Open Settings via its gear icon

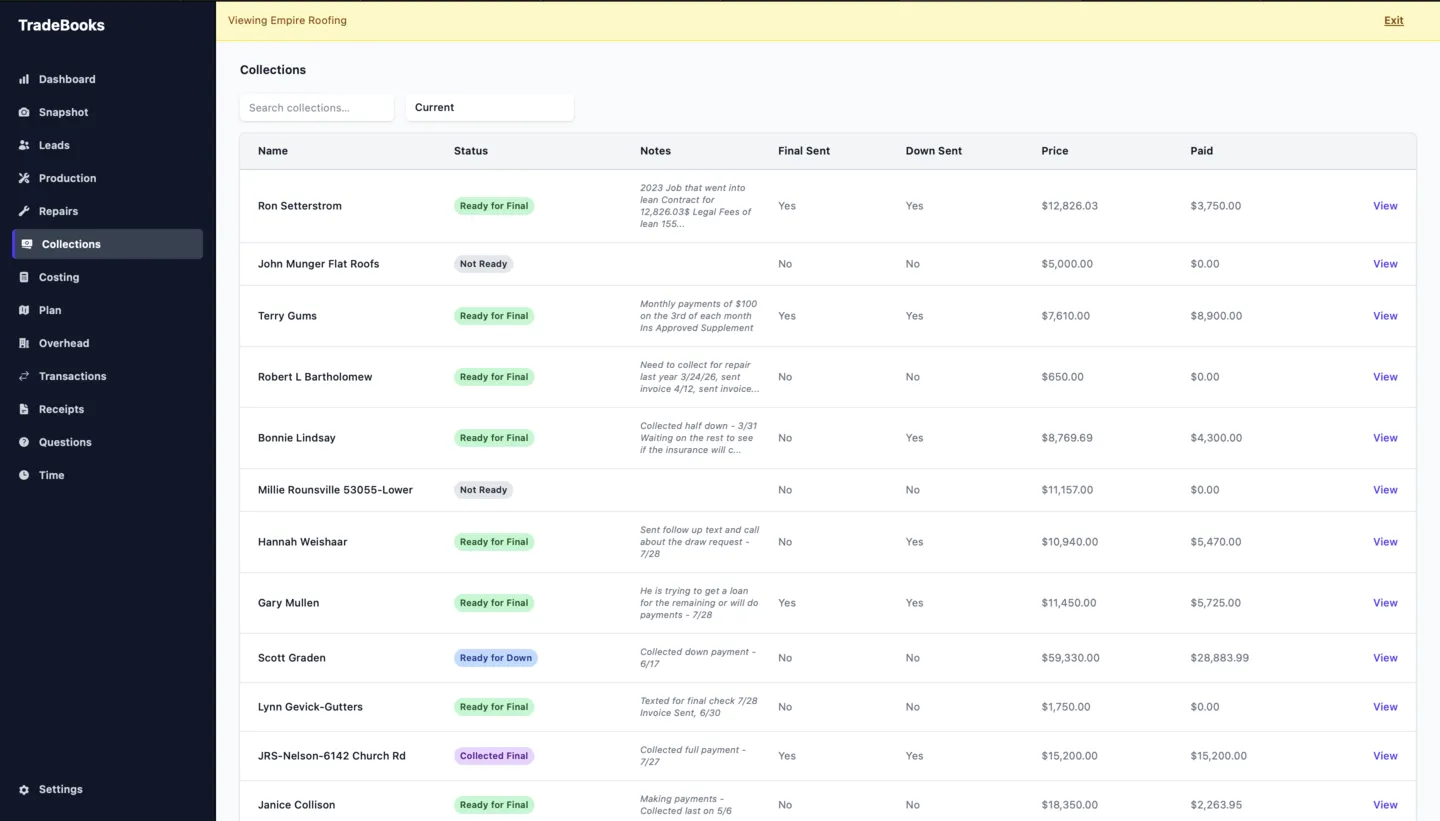coord(24,789)
